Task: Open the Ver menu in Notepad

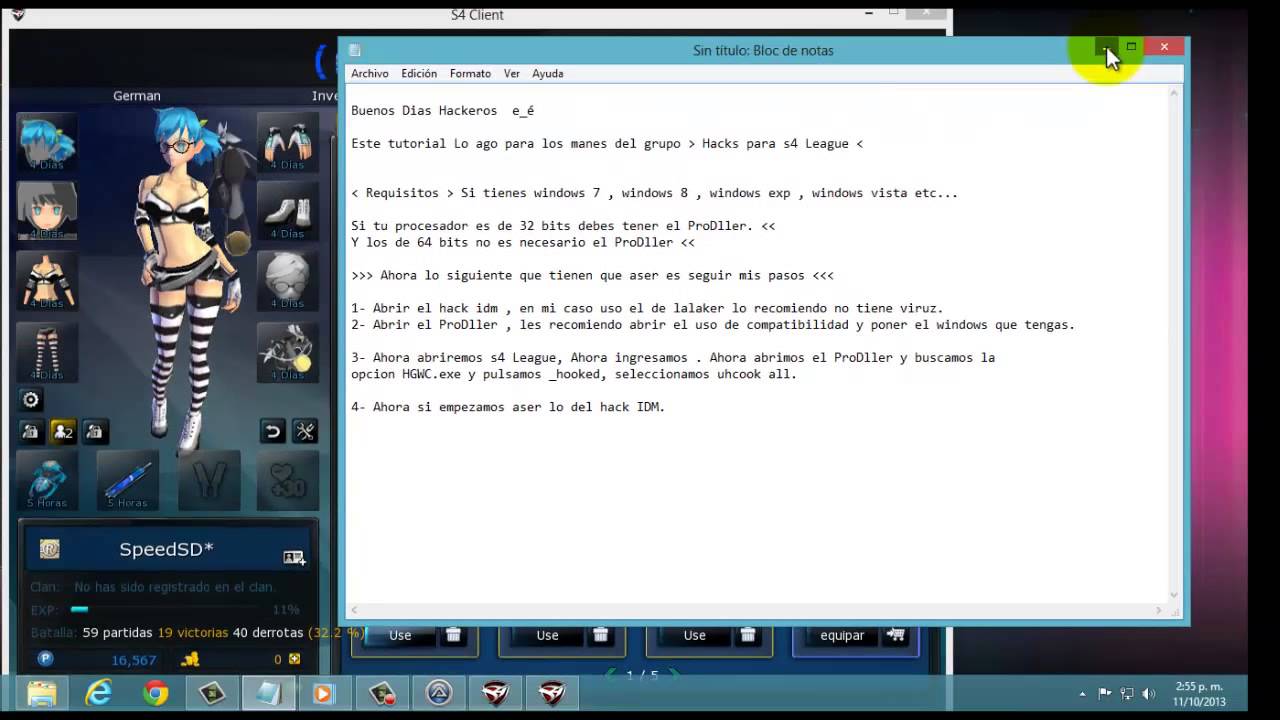Action: point(511,73)
